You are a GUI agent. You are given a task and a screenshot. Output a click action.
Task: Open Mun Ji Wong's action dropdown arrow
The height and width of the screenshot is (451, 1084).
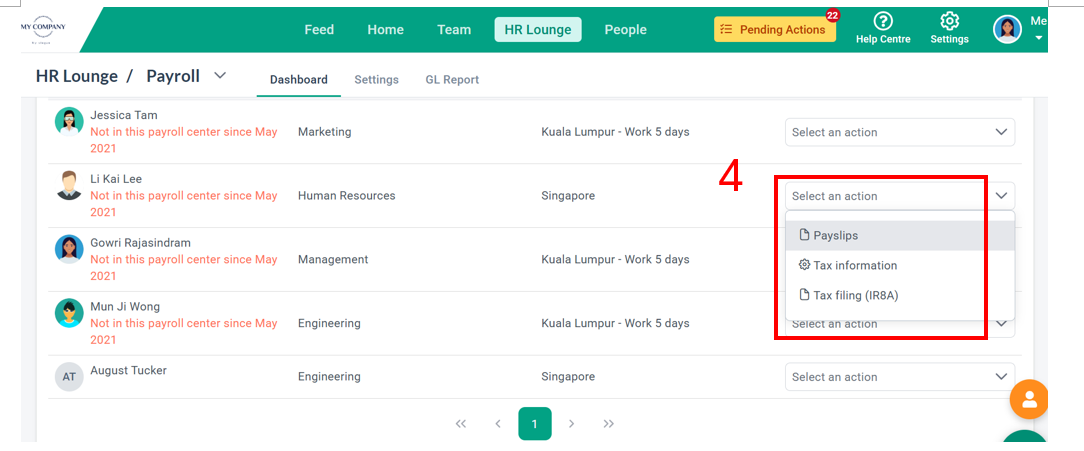(1001, 323)
